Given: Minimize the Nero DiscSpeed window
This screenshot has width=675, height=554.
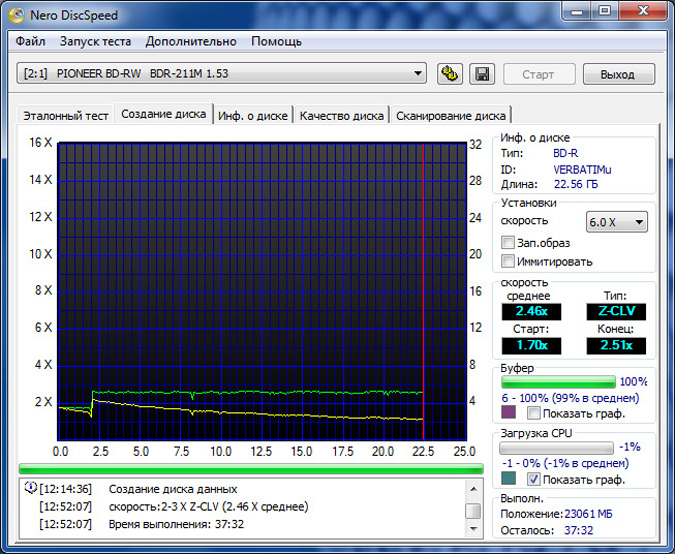Looking at the screenshot, I should pyautogui.click(x=576, y=12).
